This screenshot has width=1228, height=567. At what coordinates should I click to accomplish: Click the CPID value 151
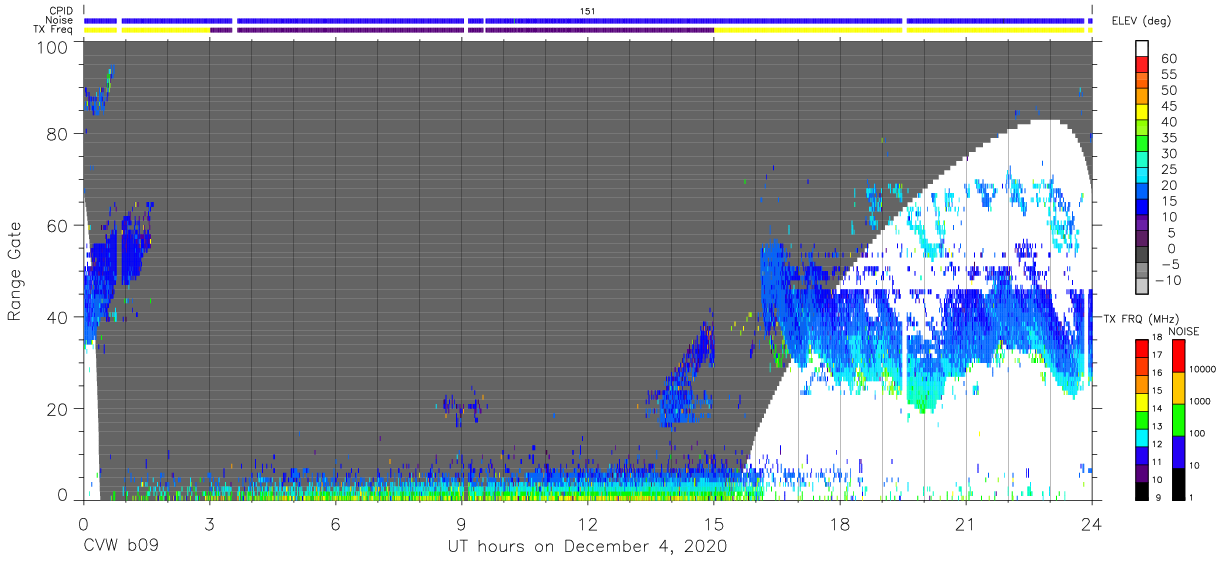(587, 10)
